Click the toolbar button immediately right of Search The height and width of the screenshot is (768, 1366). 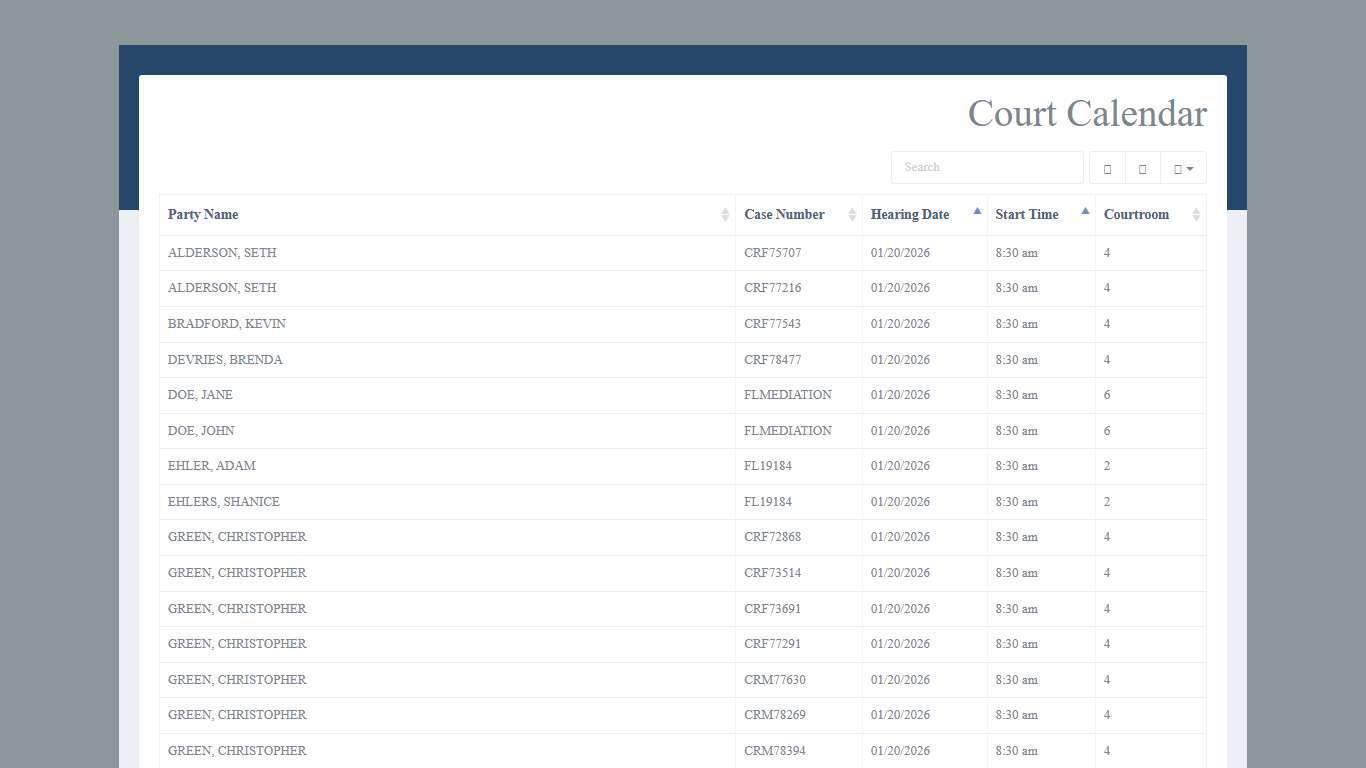point(1107,168)
